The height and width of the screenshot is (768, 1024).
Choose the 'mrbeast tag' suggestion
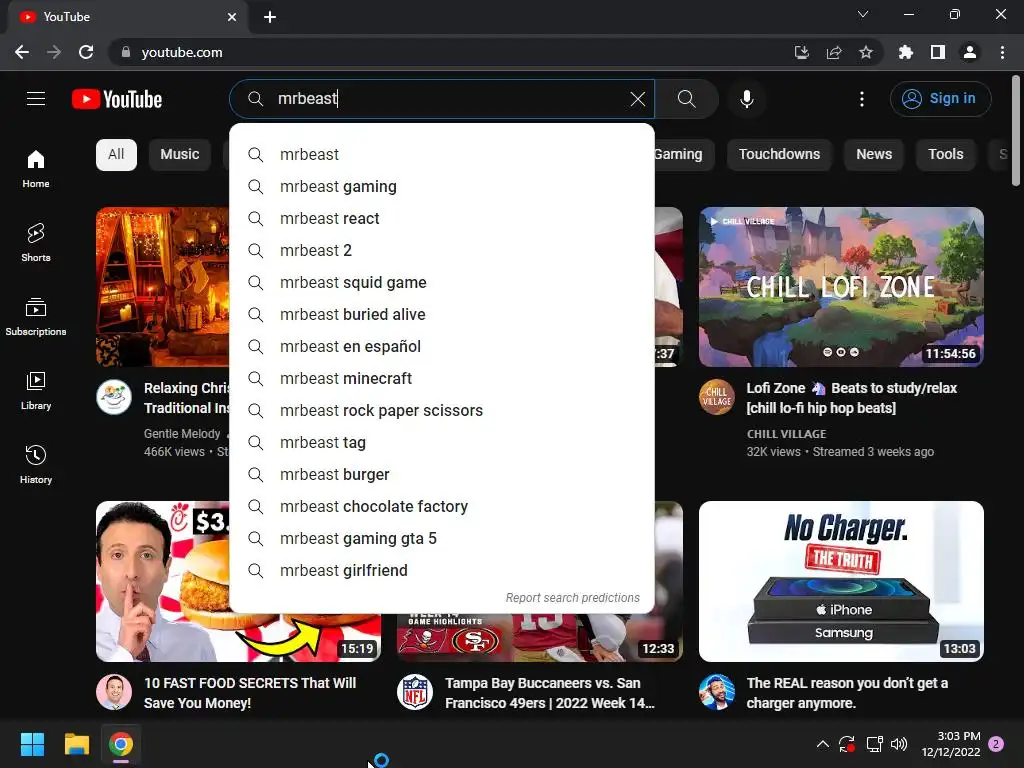point(442,443)
